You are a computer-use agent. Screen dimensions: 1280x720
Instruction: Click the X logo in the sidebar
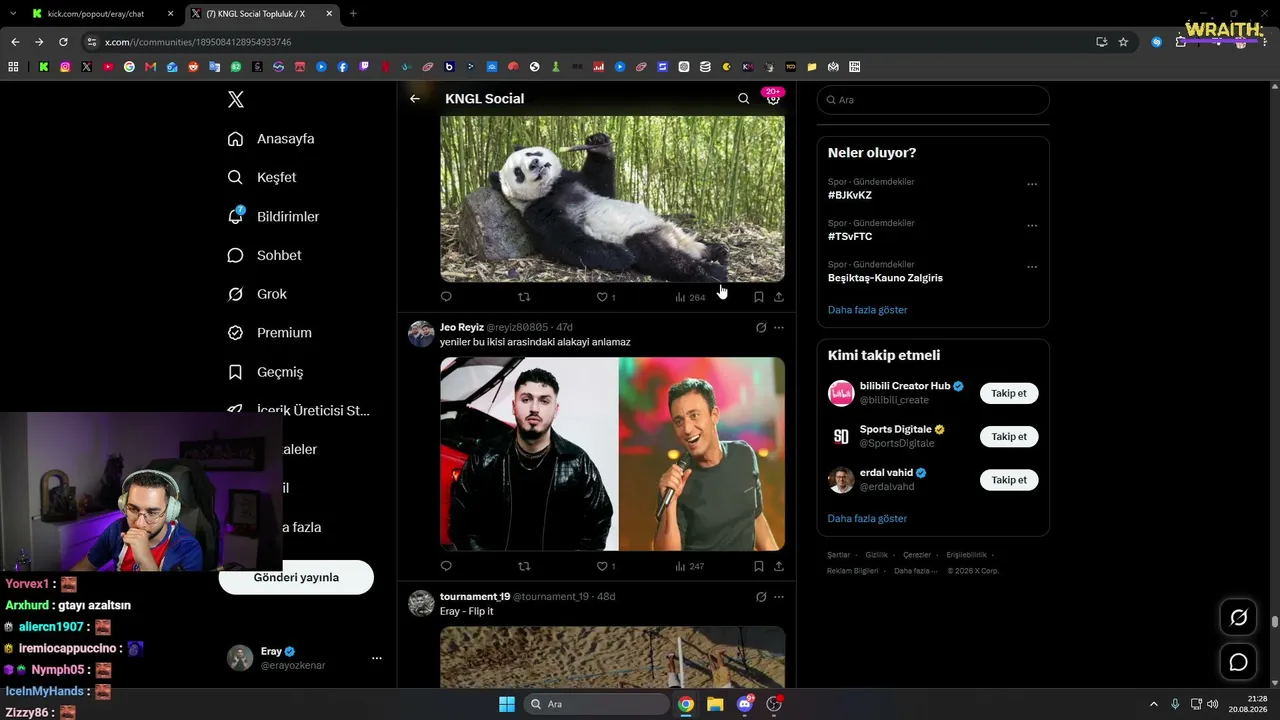tap(236, 99)
